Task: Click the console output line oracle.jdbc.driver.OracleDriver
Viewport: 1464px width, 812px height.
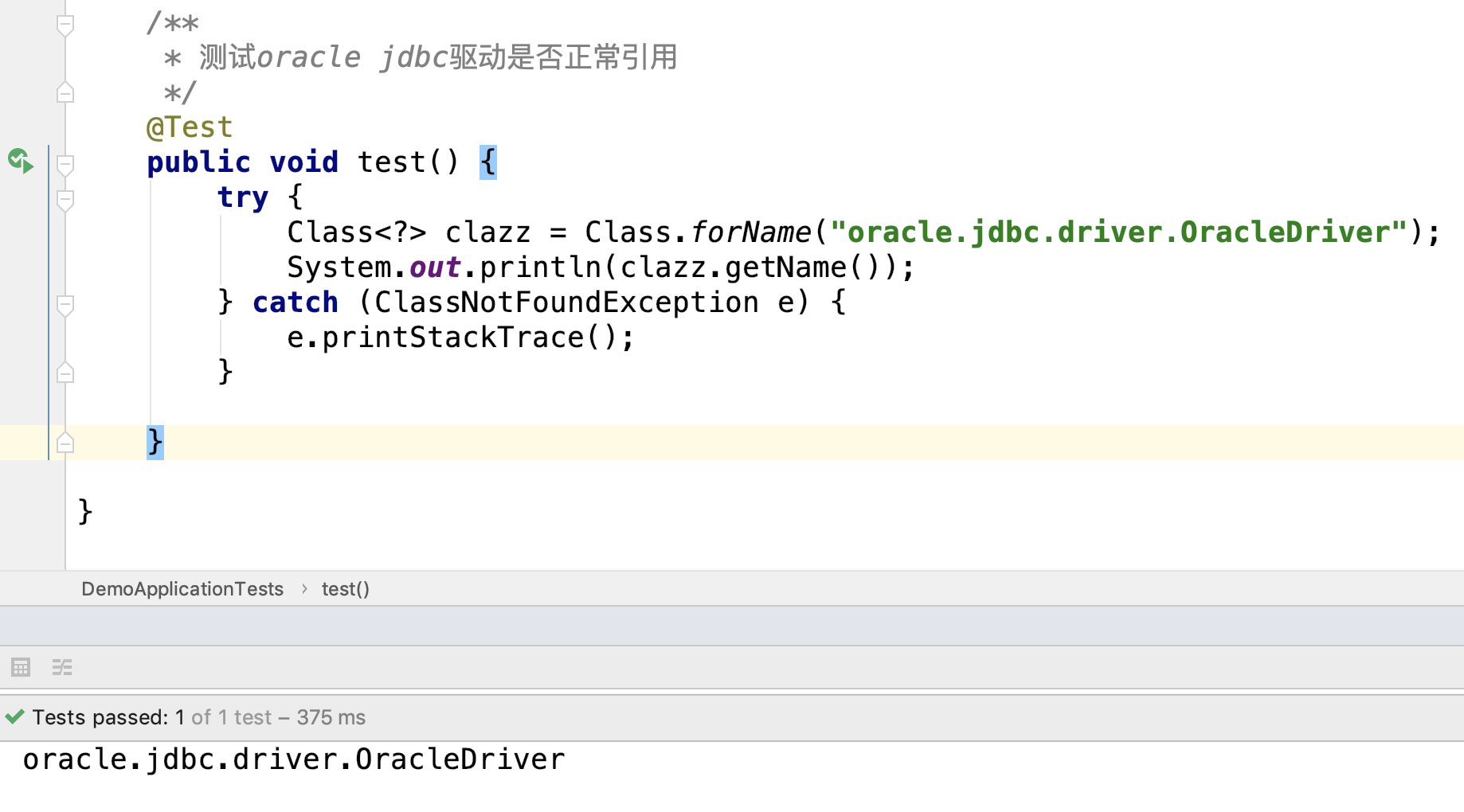Action: pos(294,759)
